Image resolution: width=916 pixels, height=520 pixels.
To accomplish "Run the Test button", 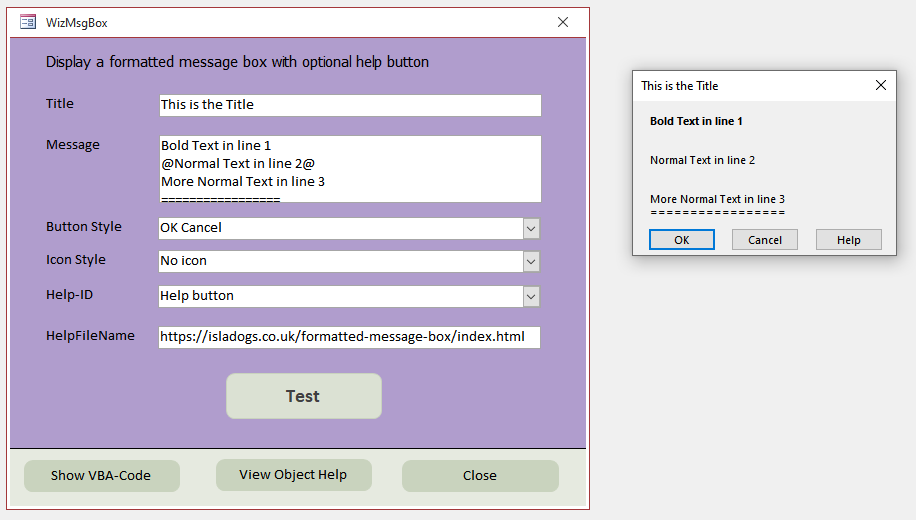I will pyautogui.click(x=304, y=396).
